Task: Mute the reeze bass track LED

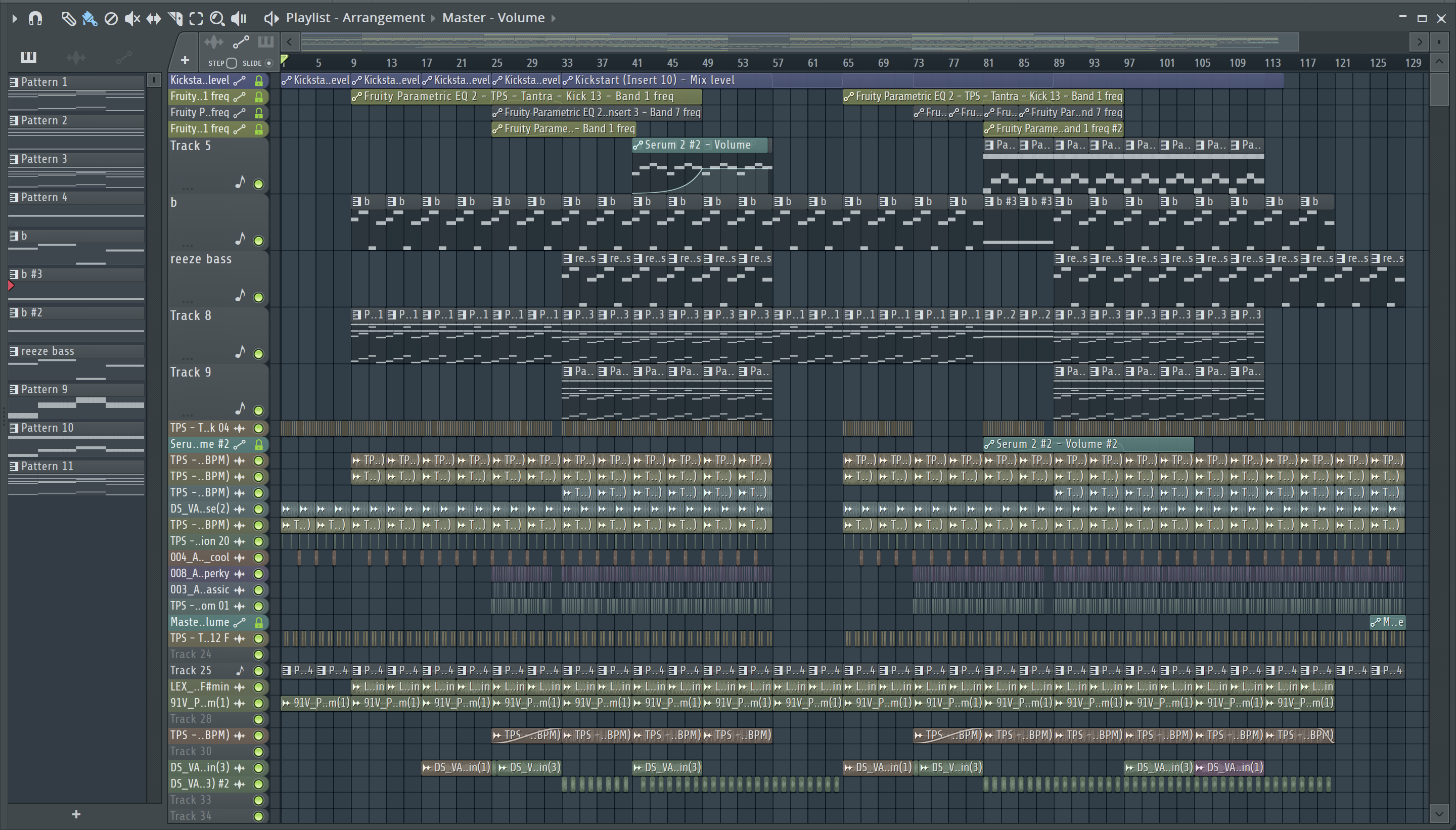Action: pyautogui.click(x=259, y=297)
